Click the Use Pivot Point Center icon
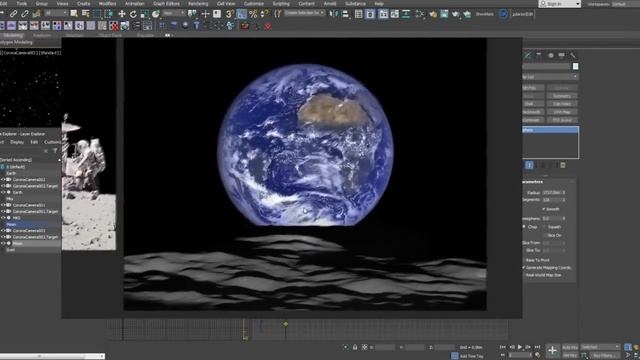The image size is (640, 360). 192,14
